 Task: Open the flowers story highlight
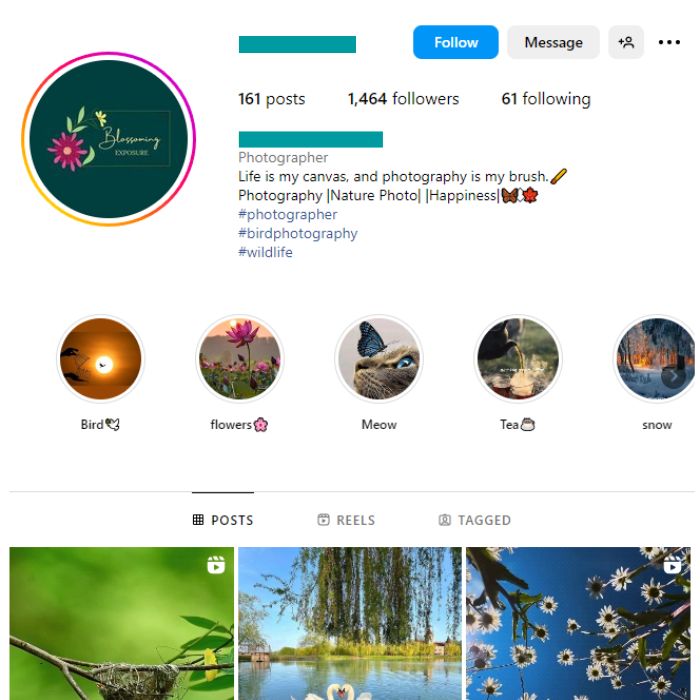pos(240,359)
